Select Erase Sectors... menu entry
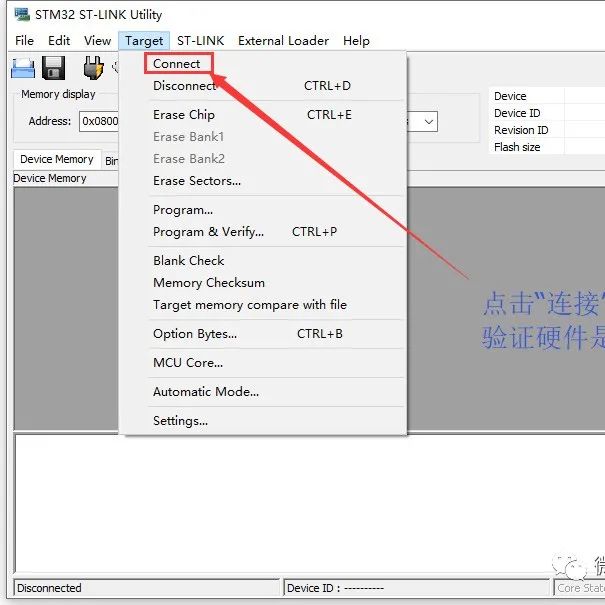The image size is (605, 605). [x=262, y=181]
